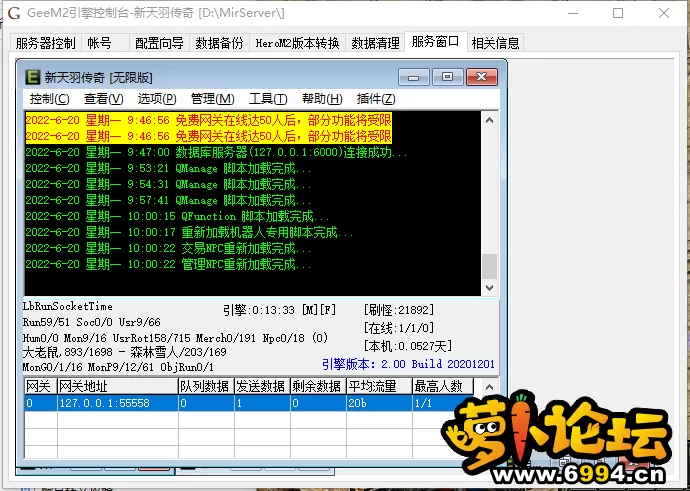
Task: Minimize the GeeM2引擎控制台 main window
Action: [x=573, y=13]
